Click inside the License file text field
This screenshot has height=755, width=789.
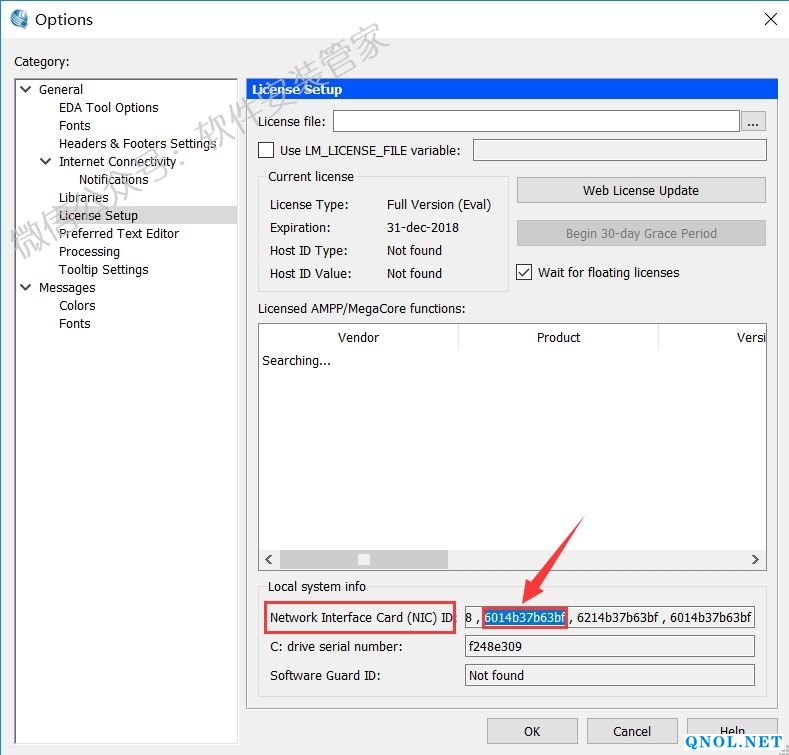[535, 122]
